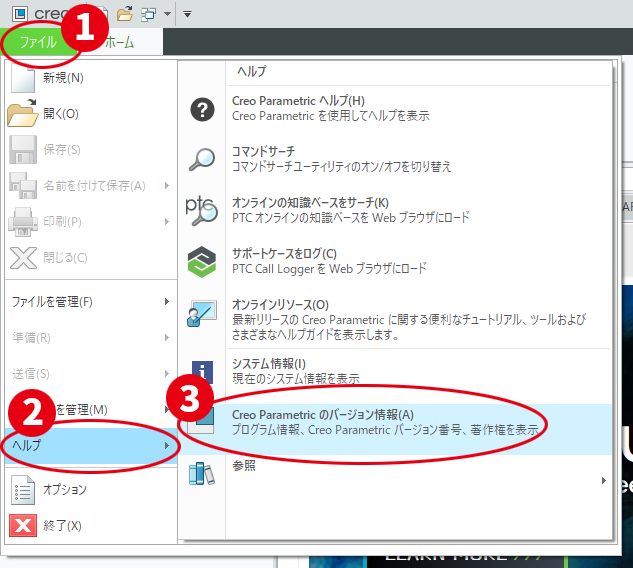Click the コマンドサーチ magnifier icon
This screenshot has height=568, width=633.
tap(202, 160)
